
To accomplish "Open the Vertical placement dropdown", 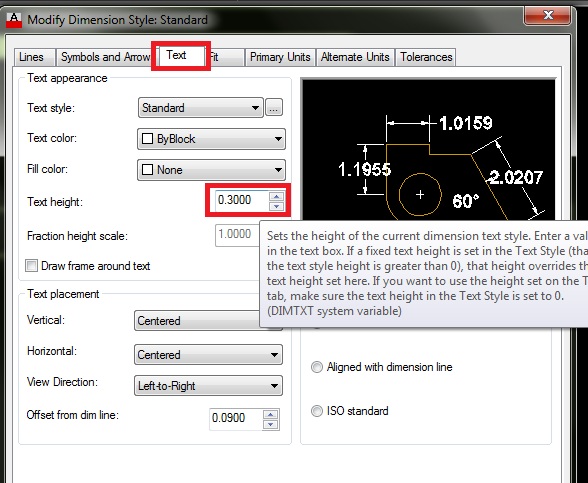I will pos(196,321).
